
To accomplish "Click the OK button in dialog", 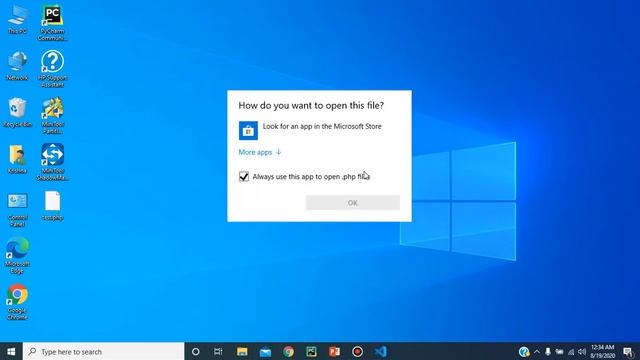I will [x=353, y=203].
